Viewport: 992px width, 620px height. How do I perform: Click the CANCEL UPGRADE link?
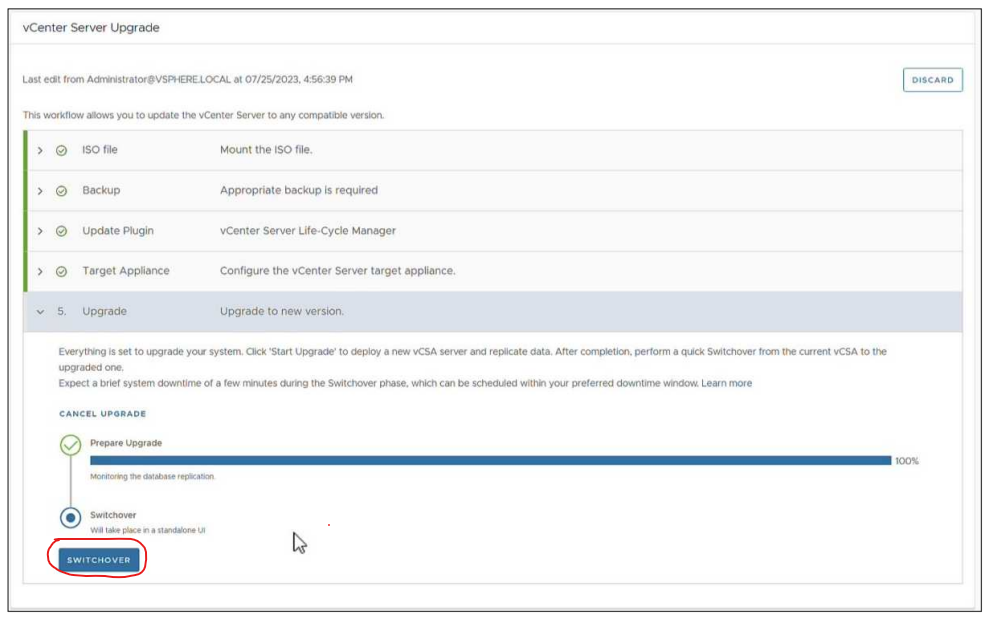coord(102,414)
